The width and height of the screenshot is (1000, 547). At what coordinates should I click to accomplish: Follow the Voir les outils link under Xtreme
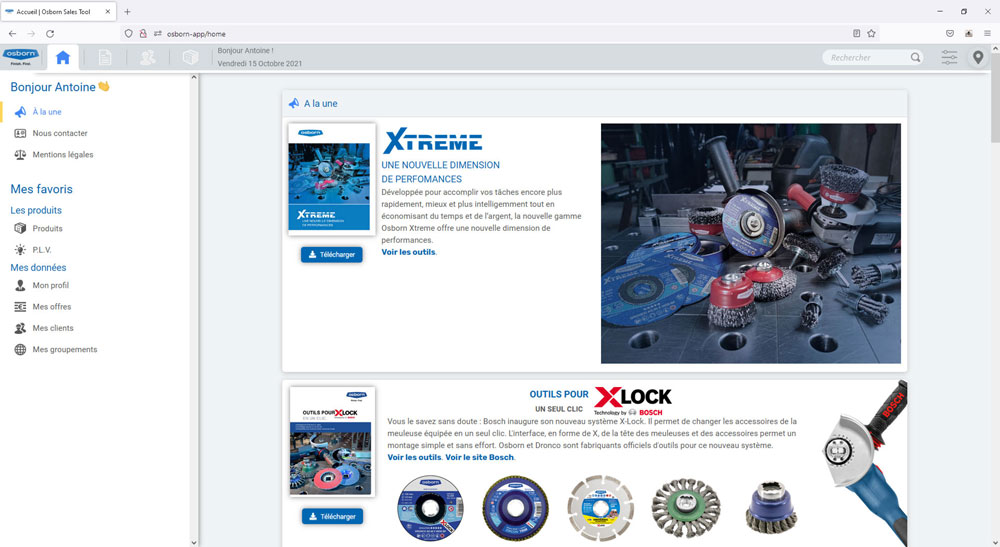[408, 252]
